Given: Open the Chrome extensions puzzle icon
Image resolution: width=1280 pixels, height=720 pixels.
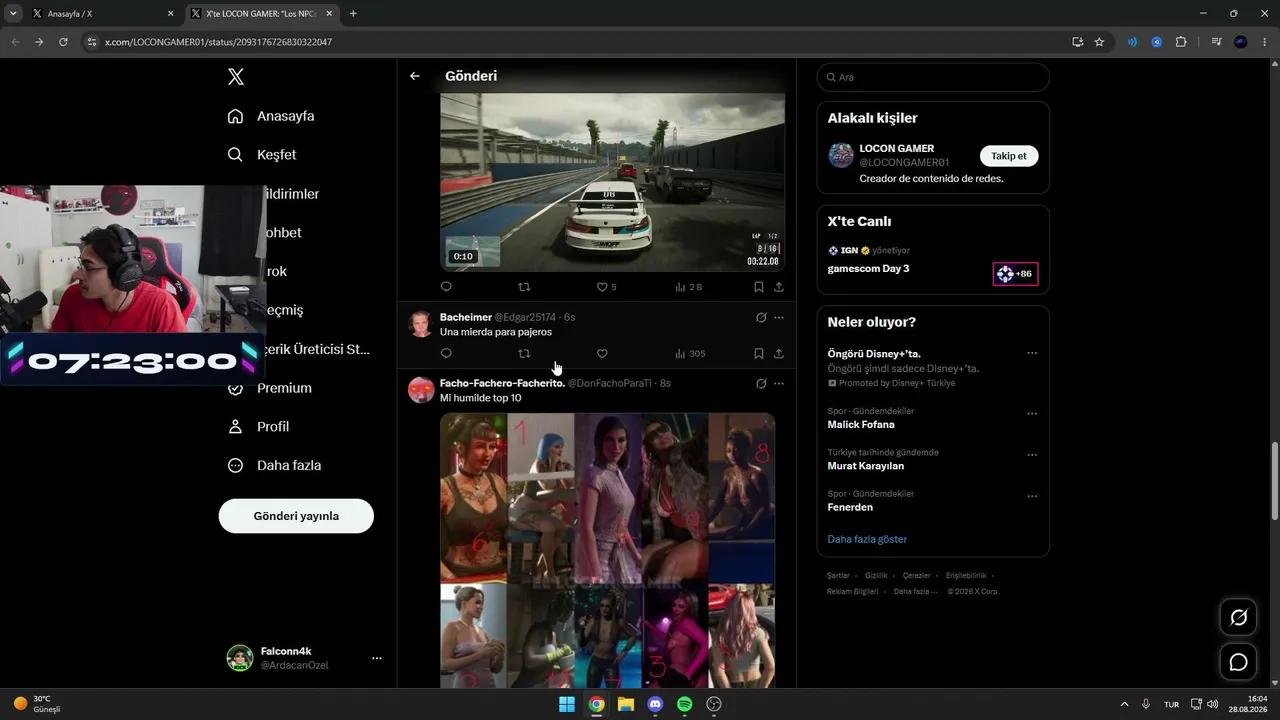Looking at the screenshot, I should 1181,42.
